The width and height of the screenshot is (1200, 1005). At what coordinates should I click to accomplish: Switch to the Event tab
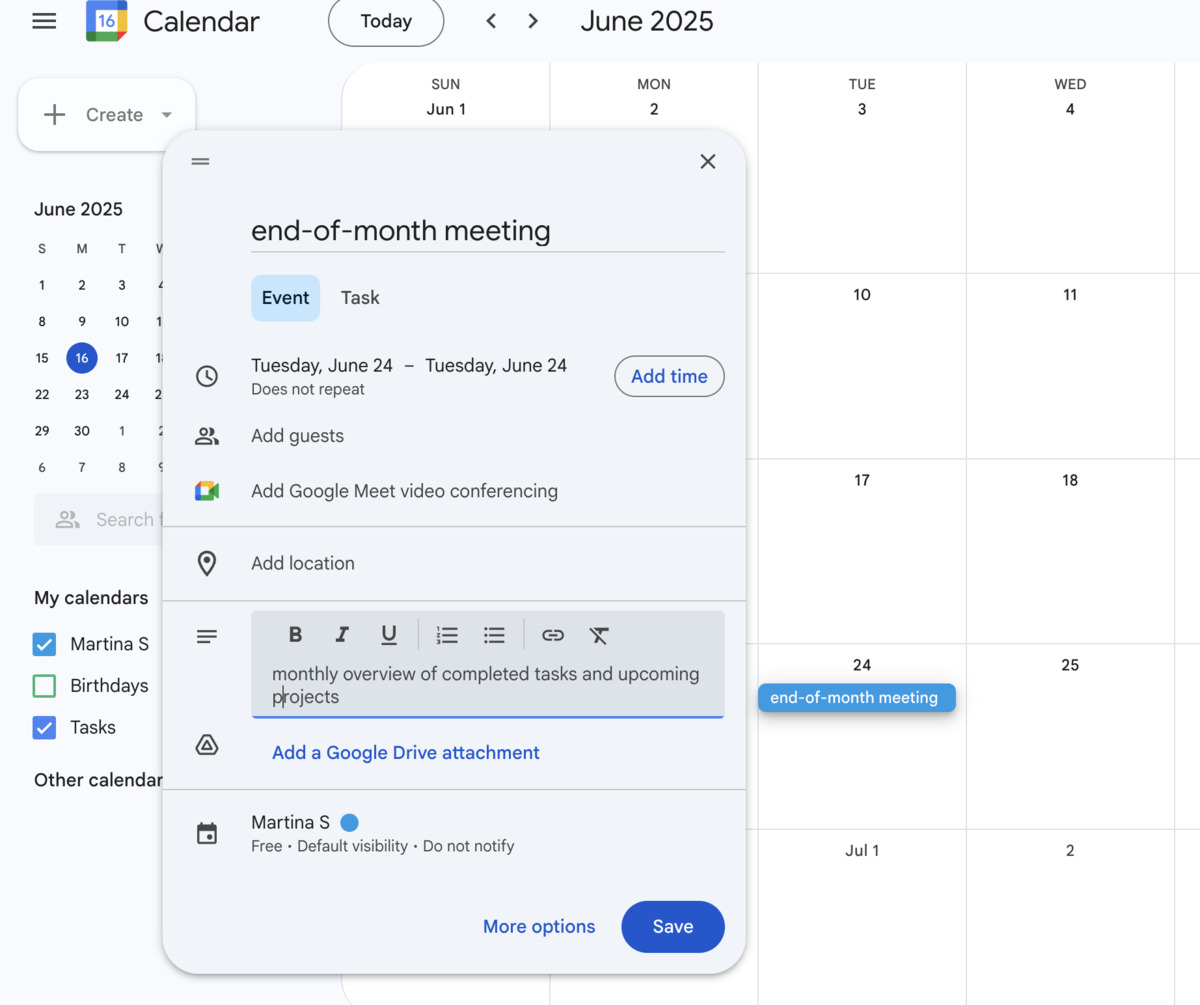pyautogui.click(x=285, y=298)
